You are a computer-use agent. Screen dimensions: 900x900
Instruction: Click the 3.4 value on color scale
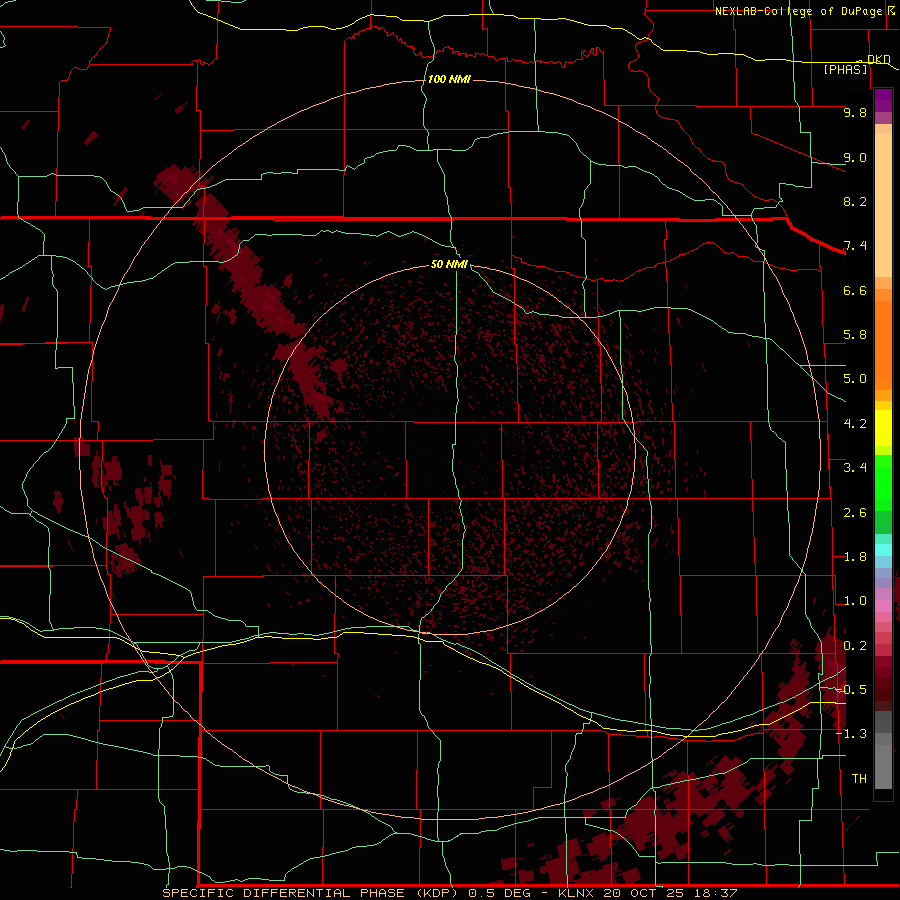pyautogui.click(x=855, y=468)
